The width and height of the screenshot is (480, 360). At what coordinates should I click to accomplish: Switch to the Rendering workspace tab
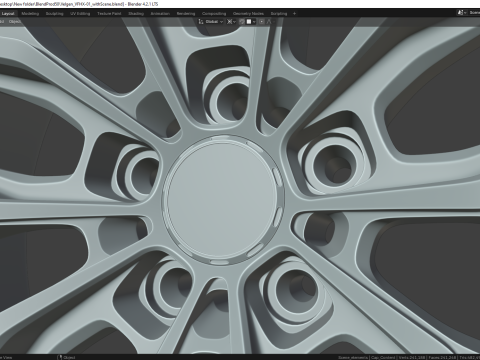(186, 14)
